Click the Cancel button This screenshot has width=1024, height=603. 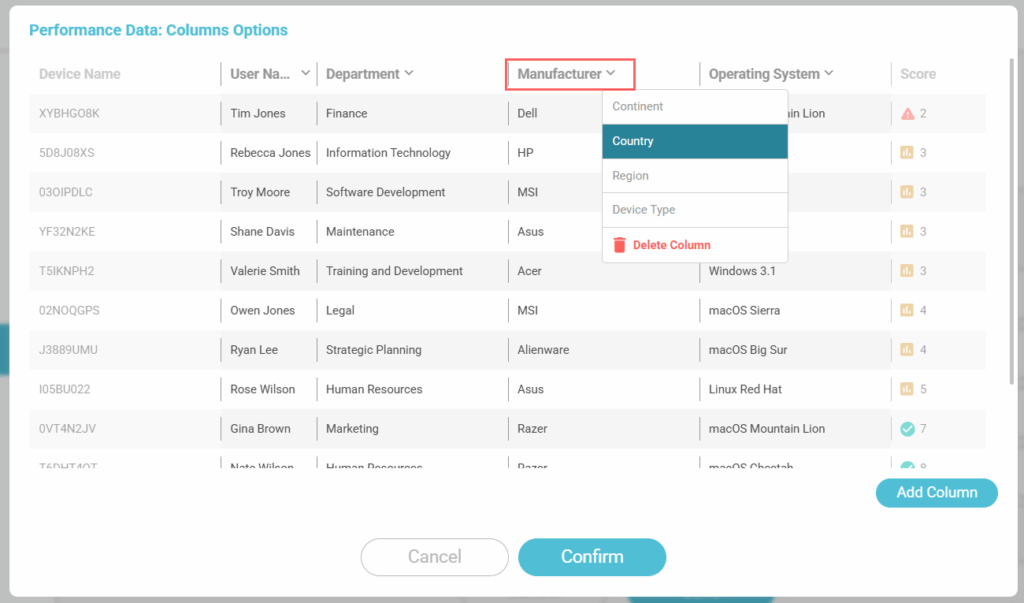[434, 557]
